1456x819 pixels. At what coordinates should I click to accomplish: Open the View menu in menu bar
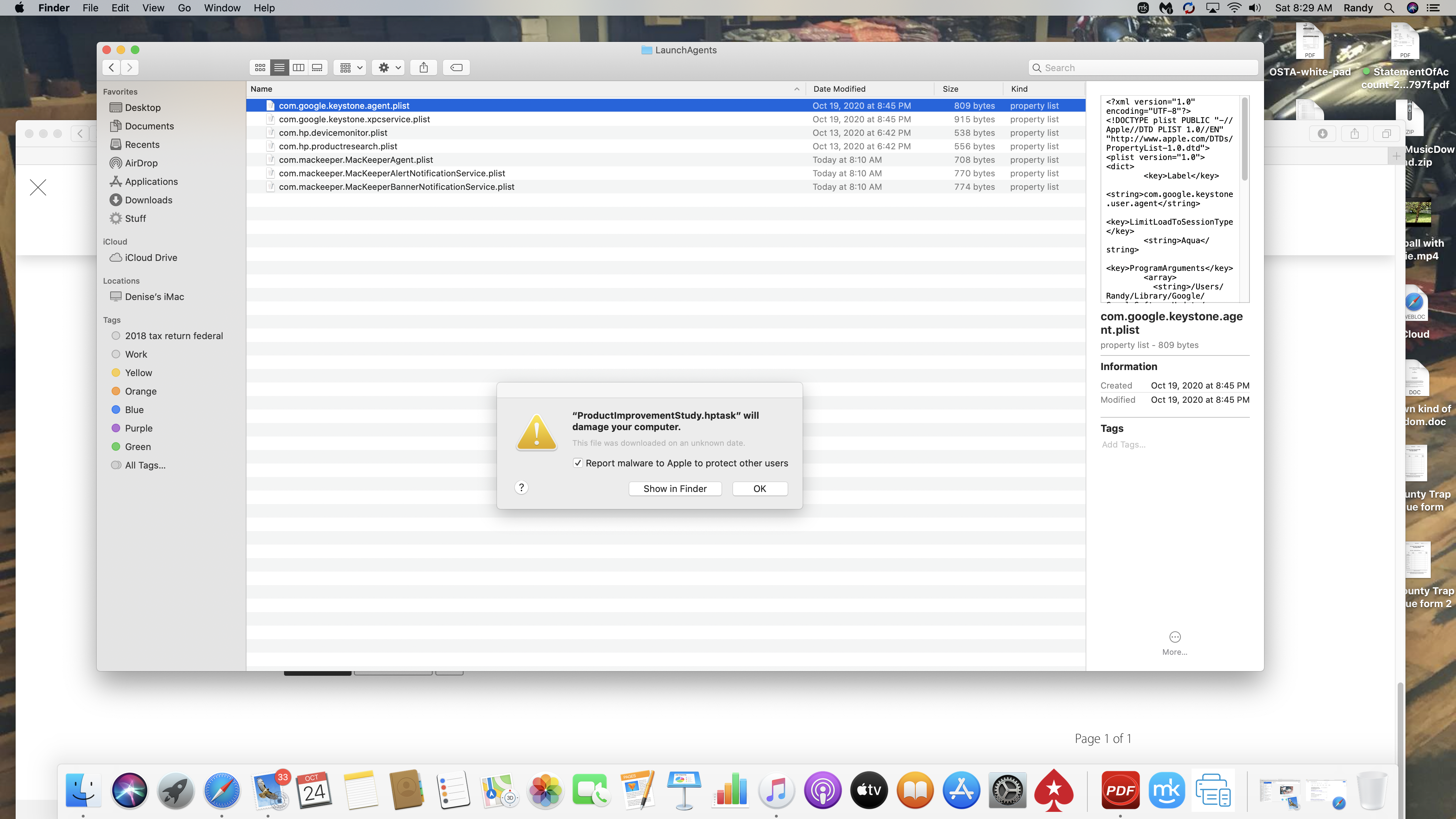152,8
